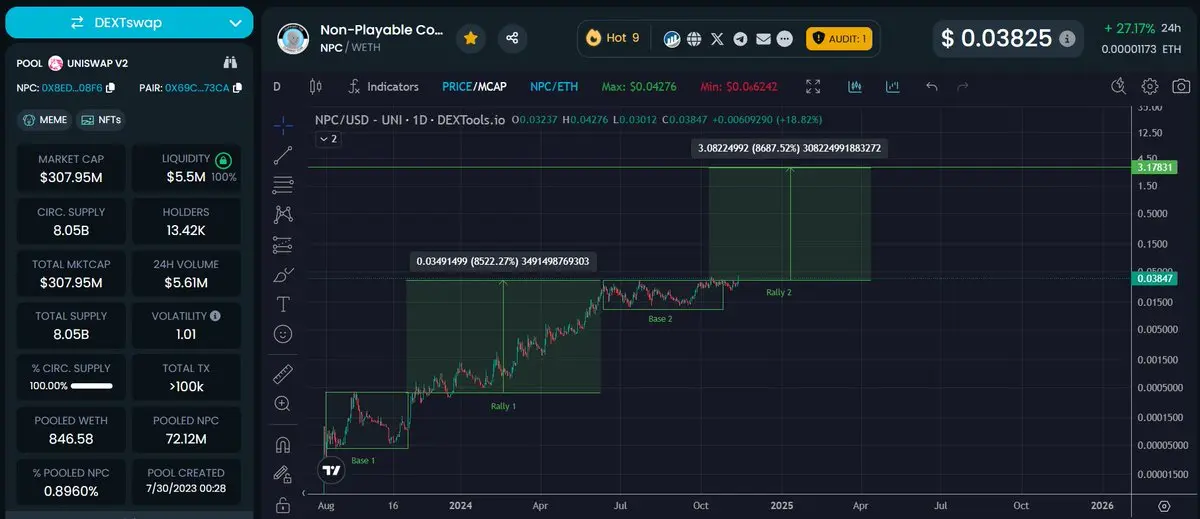
Task: Open candlestick chart style selector
Action: pos(316,87)
